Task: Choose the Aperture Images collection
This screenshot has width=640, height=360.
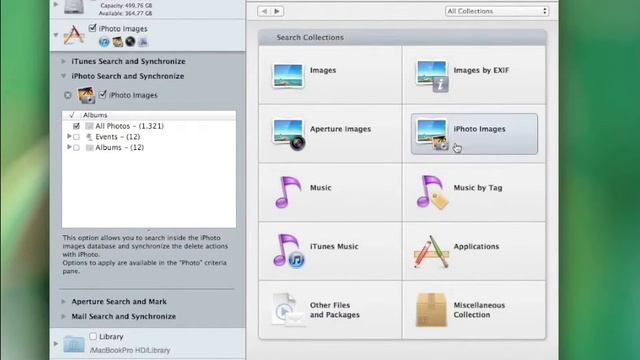Action: tap(330, 134)
